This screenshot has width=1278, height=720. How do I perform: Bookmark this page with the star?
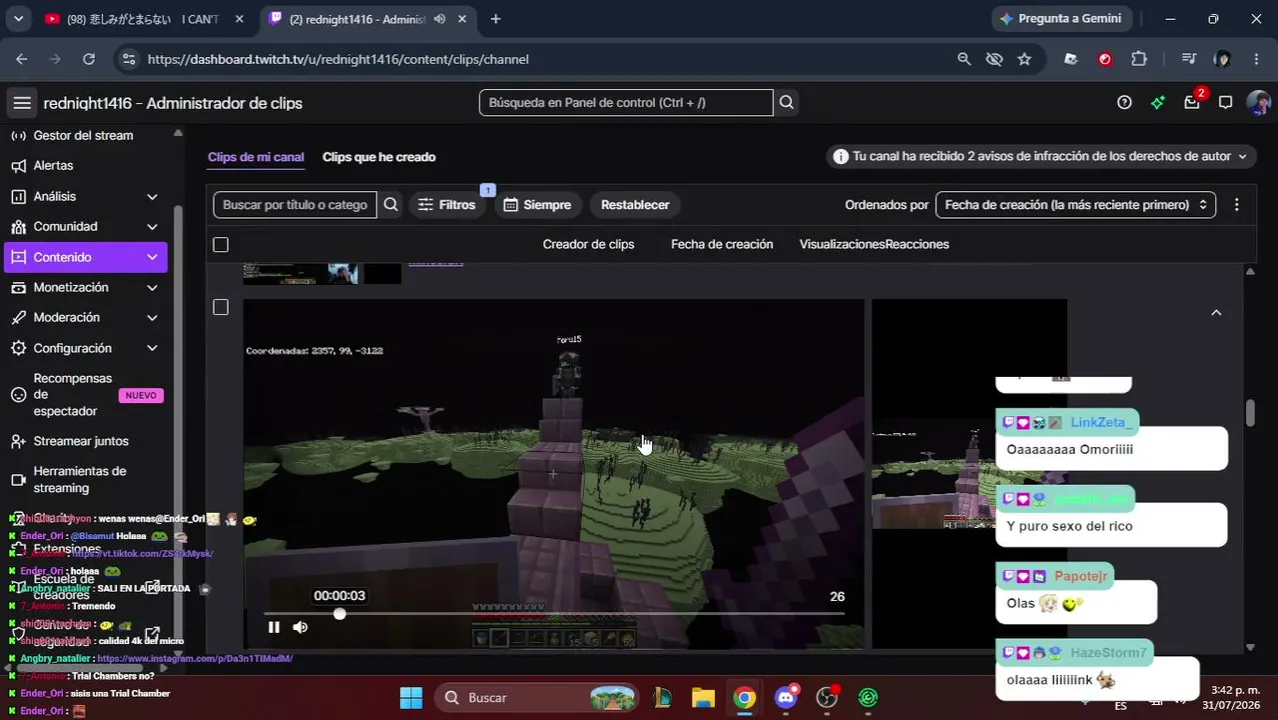point(1024,59)
